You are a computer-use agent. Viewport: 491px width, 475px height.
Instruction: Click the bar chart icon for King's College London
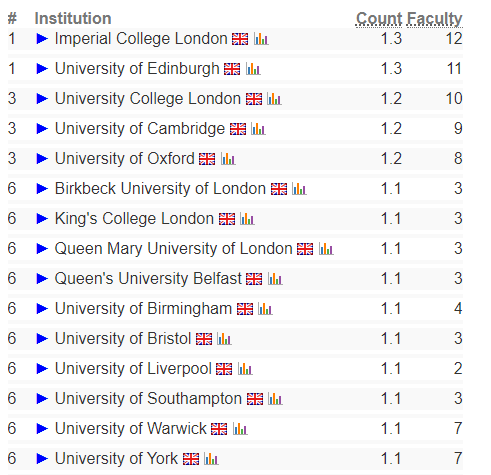click(247, 219)
